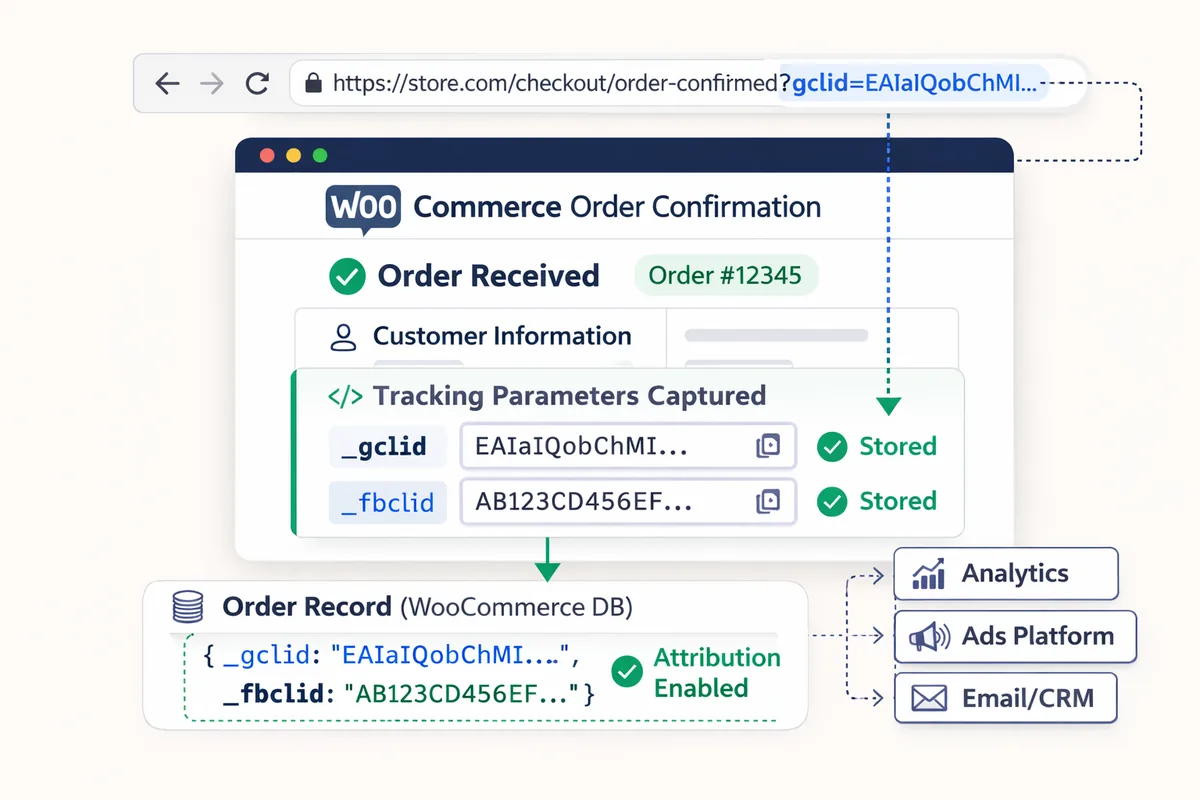The height and width of the screenshot is (800, 1200).
Task: Click the Order #12345 badge
Action: [726, 275]
